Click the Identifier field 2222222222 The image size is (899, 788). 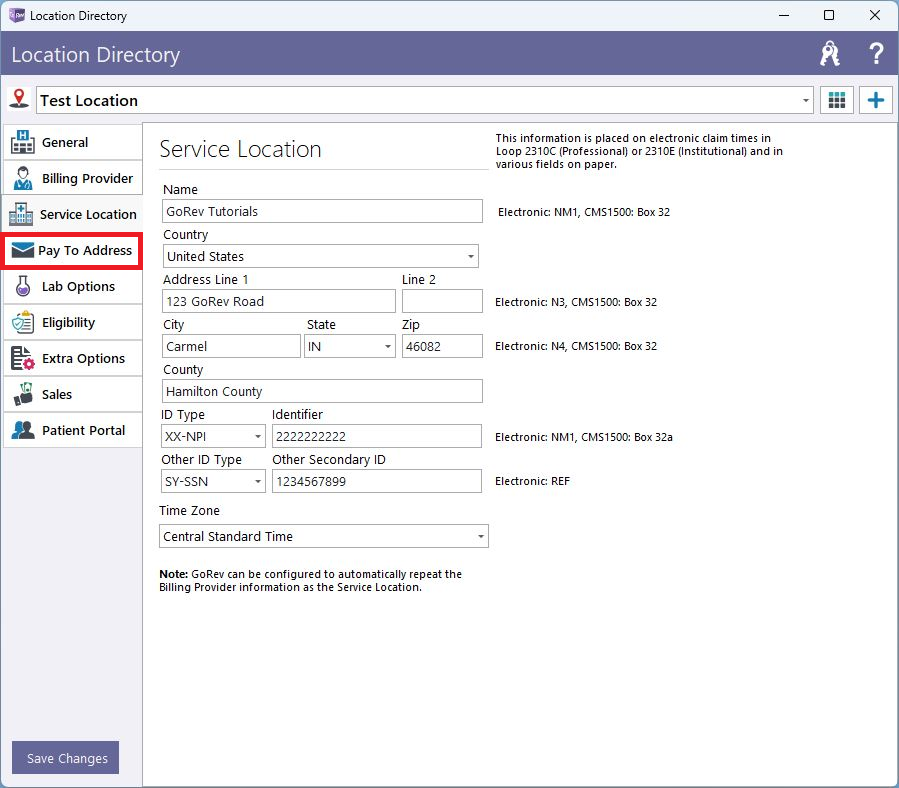[377, 436]
